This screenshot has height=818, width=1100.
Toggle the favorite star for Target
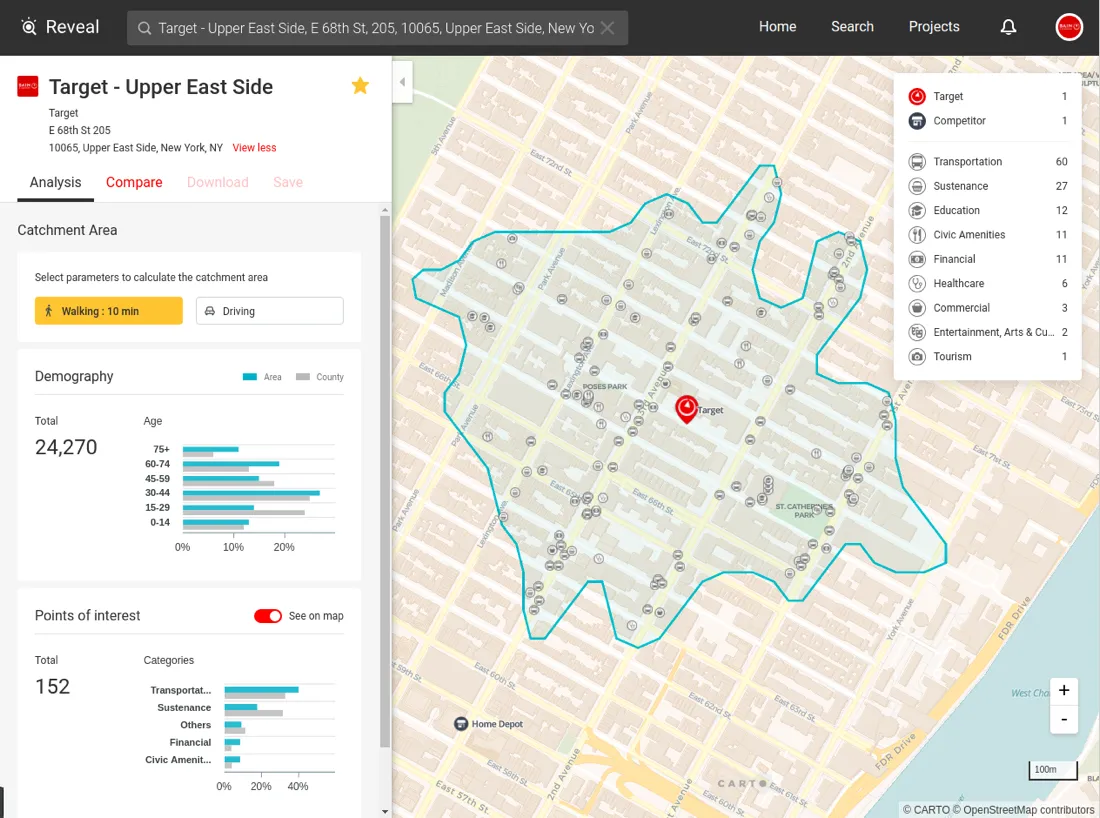[360, 86]
